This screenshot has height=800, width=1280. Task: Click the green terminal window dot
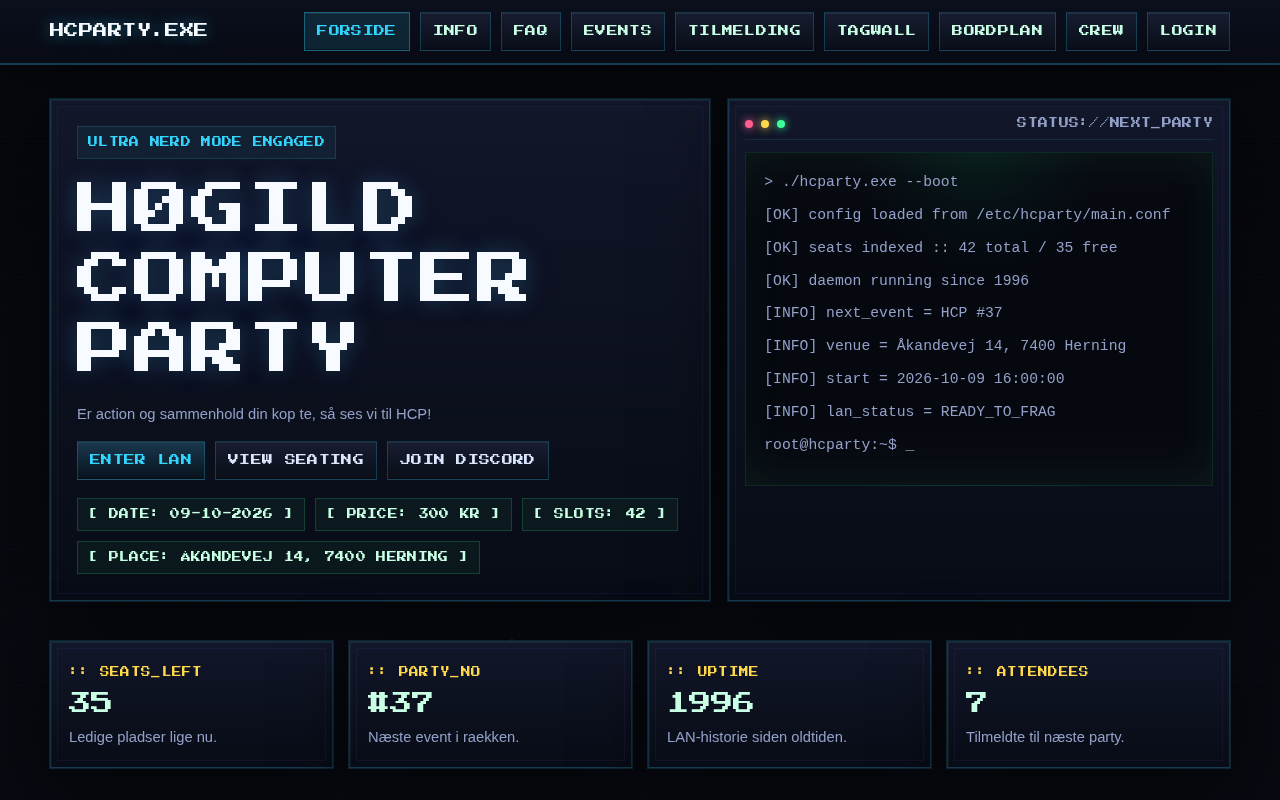coord(781,124)
